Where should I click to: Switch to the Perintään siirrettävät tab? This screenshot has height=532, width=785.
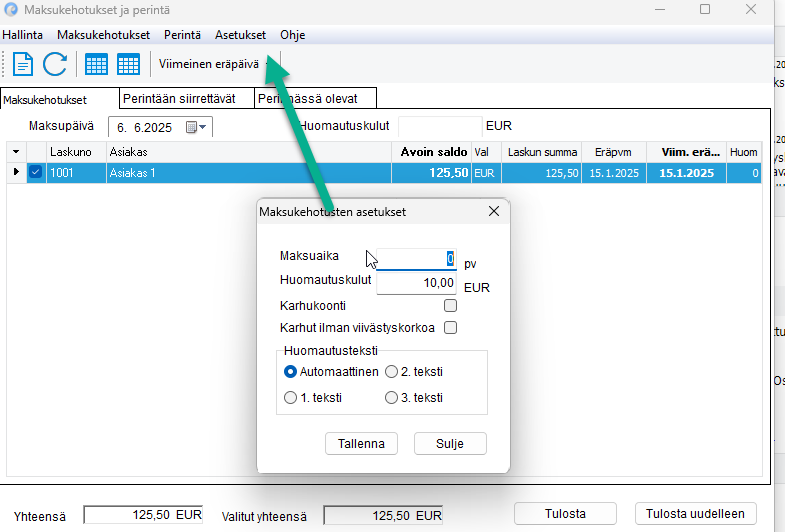[x=187, y=98]
